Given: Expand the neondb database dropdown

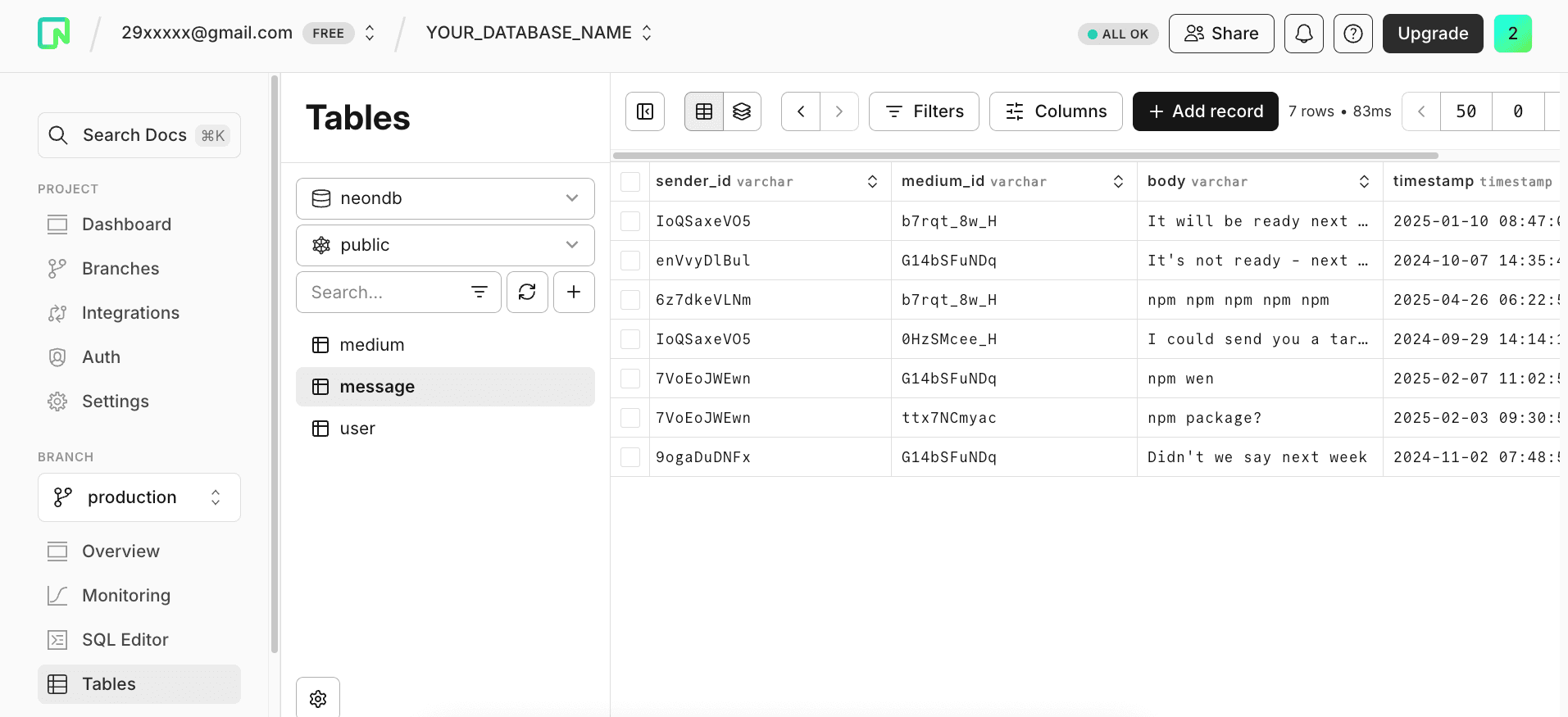Looking at the screenshot, I should (445, 198).
